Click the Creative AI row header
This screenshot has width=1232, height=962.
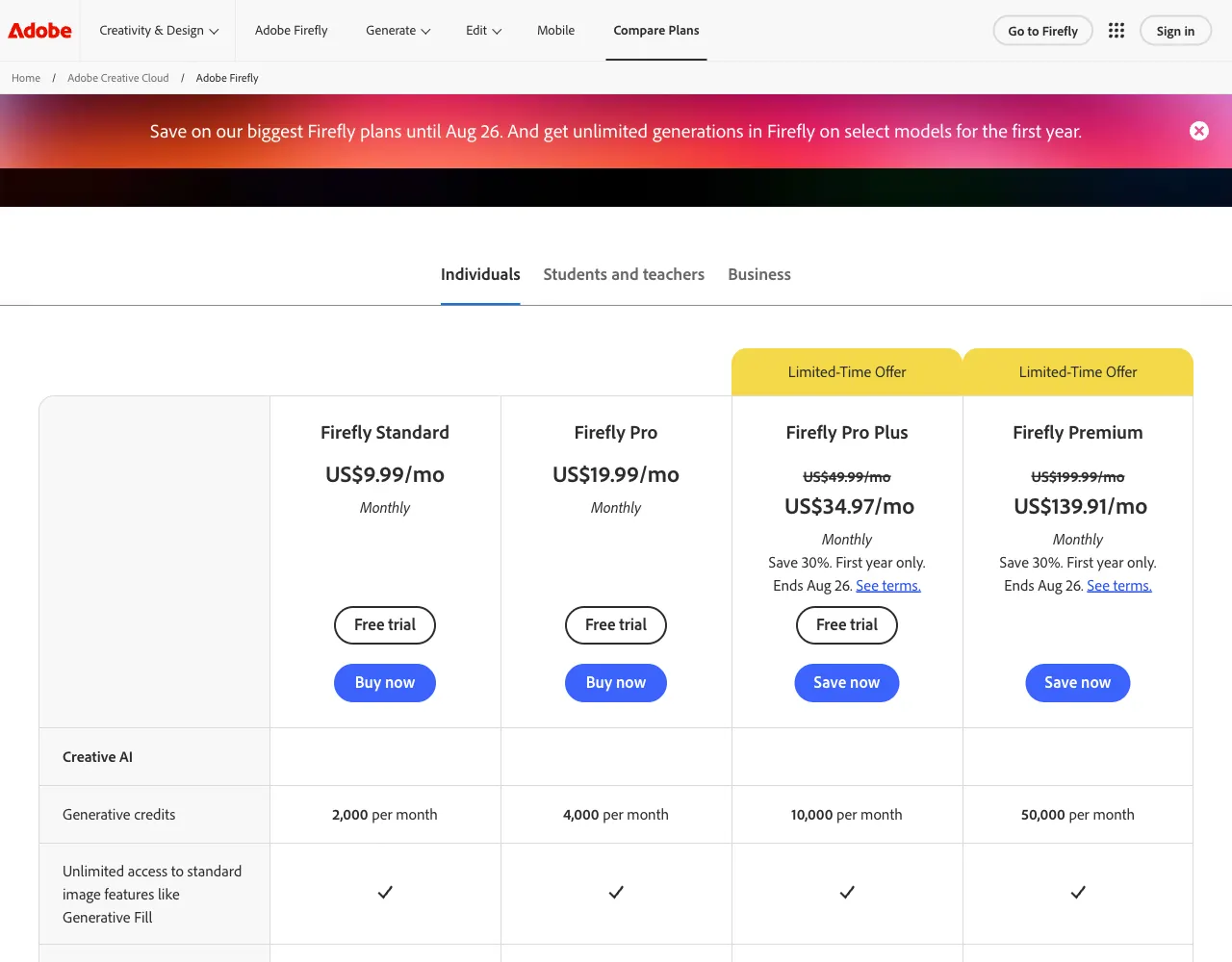coord(97,757)
